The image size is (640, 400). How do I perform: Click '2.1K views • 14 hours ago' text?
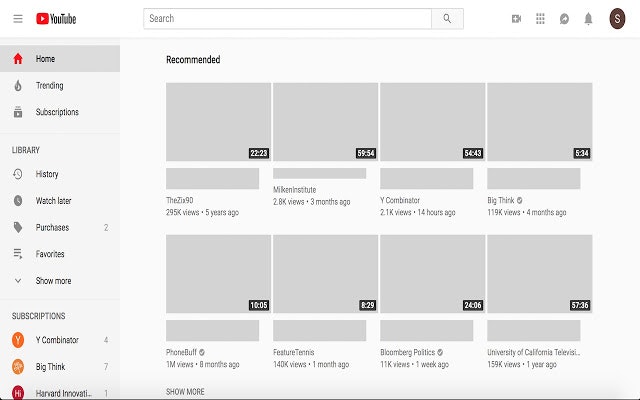click(418, 213)
